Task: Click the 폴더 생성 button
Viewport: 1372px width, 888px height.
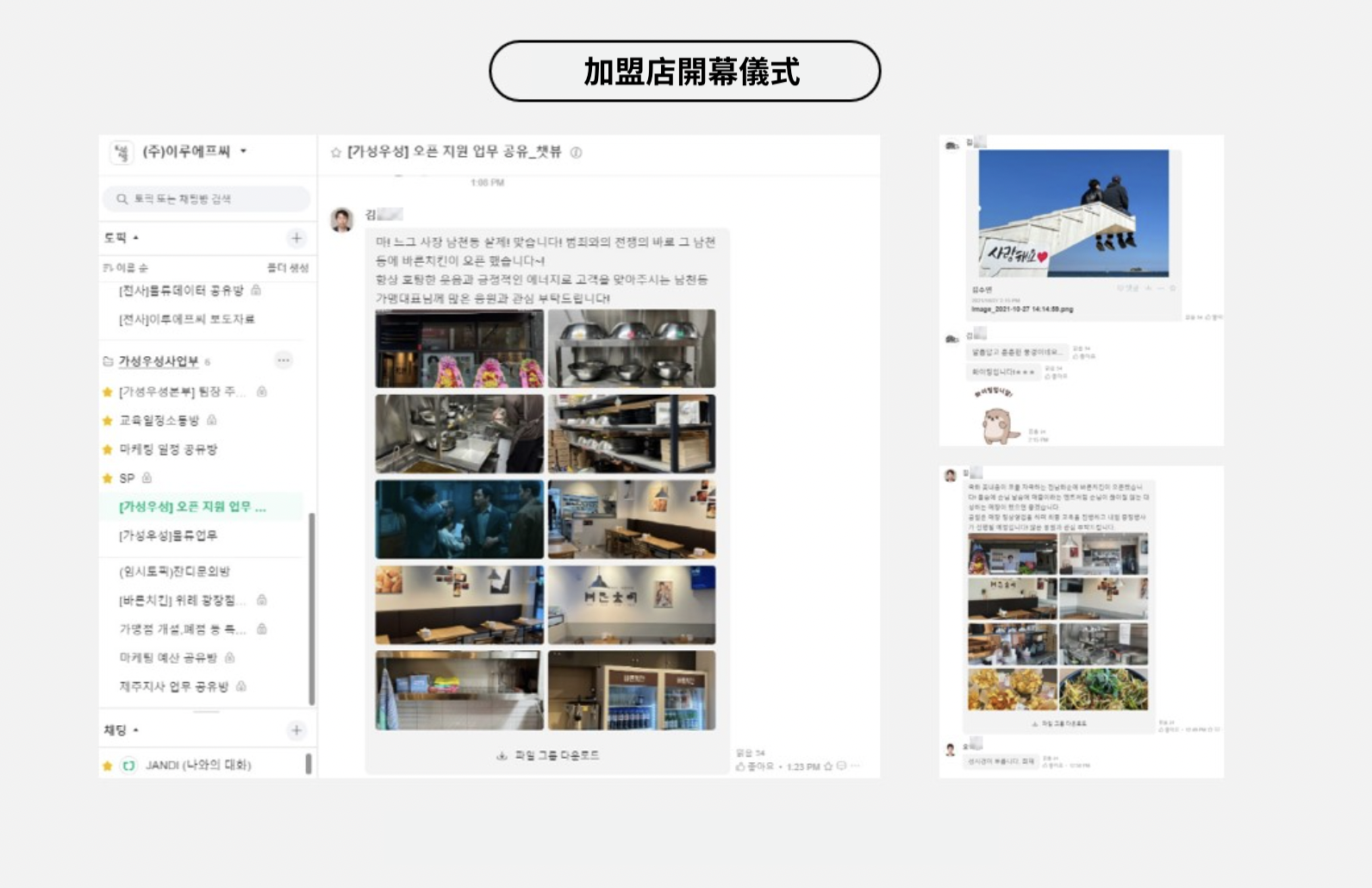Action: [x=288, y=268]
